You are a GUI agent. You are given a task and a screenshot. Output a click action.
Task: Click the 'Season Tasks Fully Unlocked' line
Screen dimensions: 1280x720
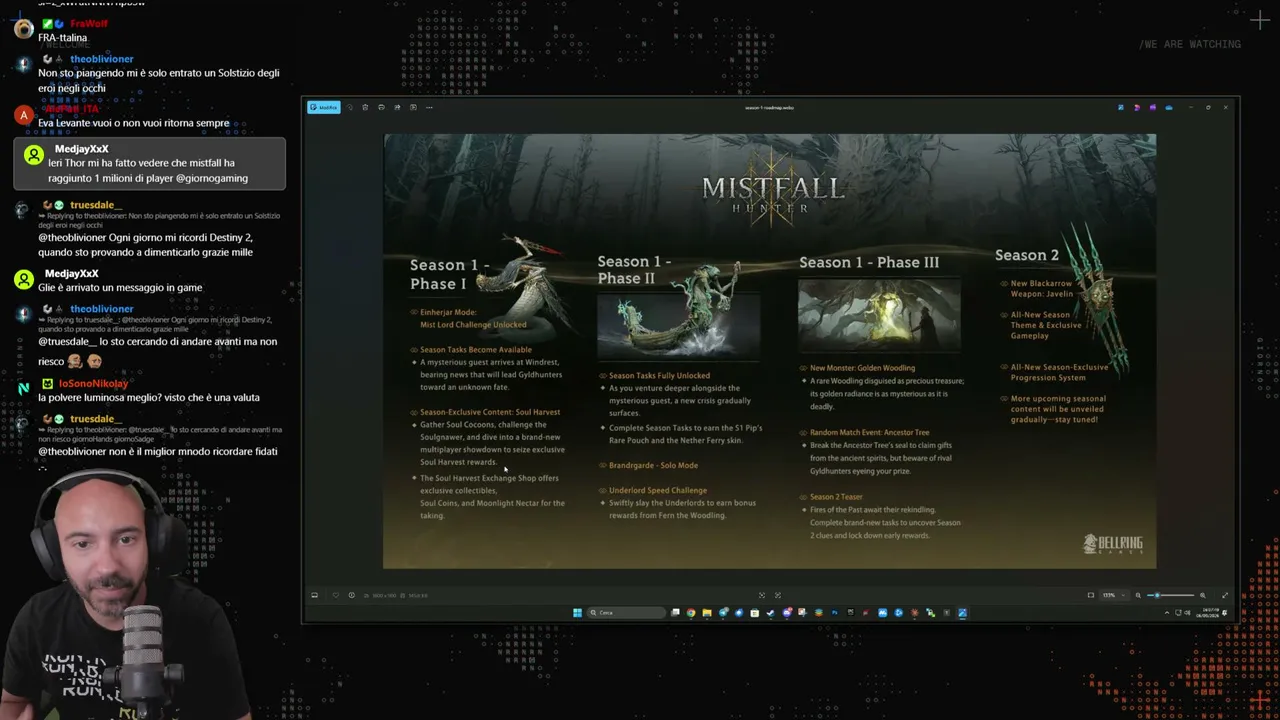coord(659,375)
